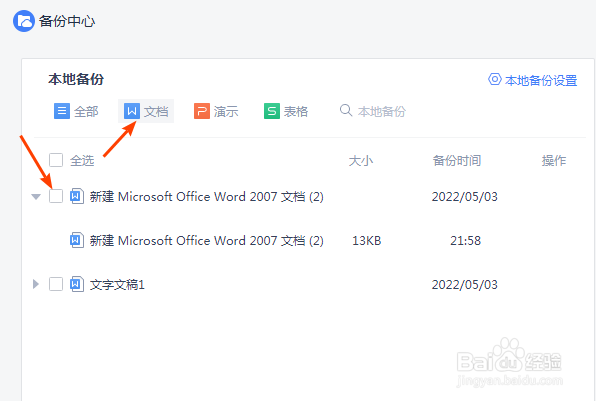Screen dimensions: 596x401
Task: Click the 备份中心 cloud folder logo
Action: (x=24, y=21)
